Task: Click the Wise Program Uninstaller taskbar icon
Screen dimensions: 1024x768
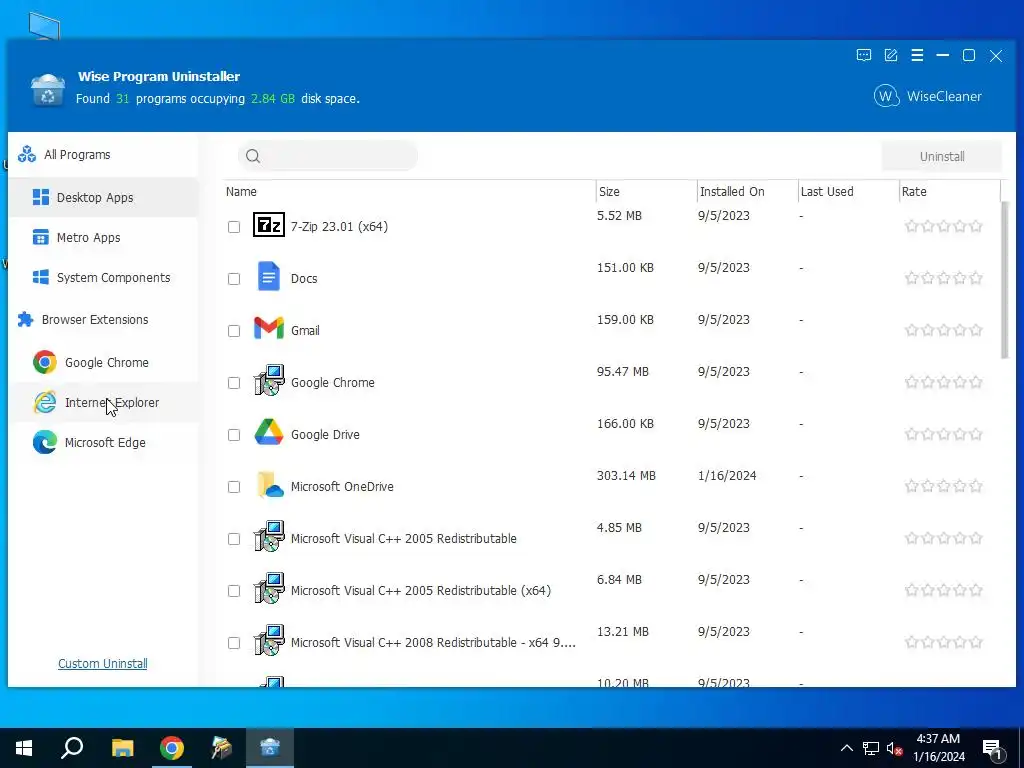Action: pos(270,748)
